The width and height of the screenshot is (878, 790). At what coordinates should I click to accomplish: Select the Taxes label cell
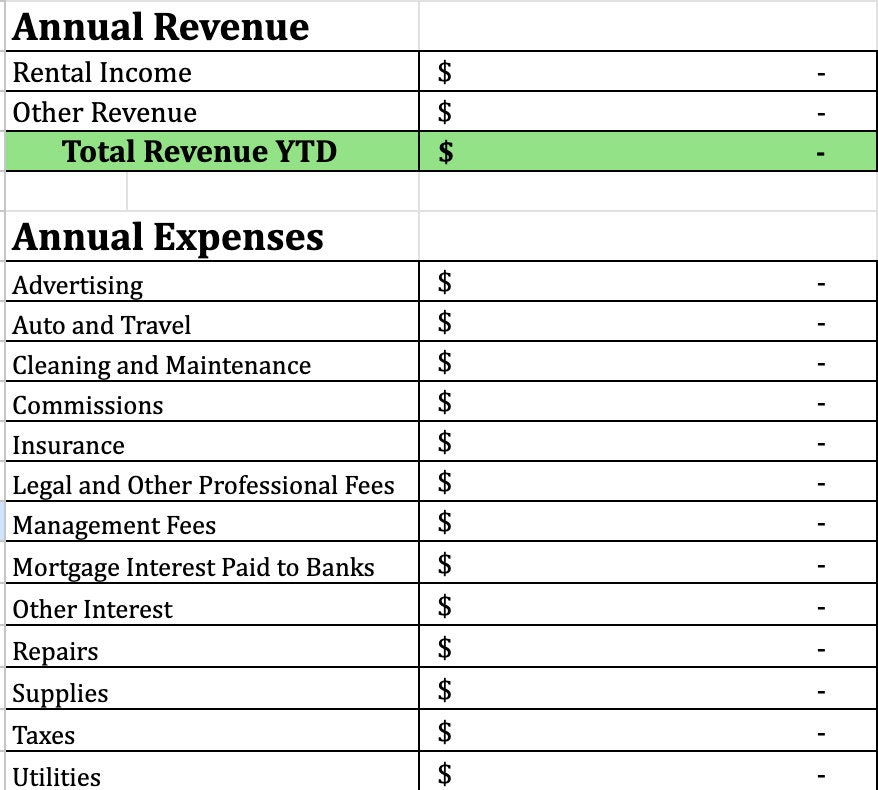pyautogui.click(x=44, y=735)
